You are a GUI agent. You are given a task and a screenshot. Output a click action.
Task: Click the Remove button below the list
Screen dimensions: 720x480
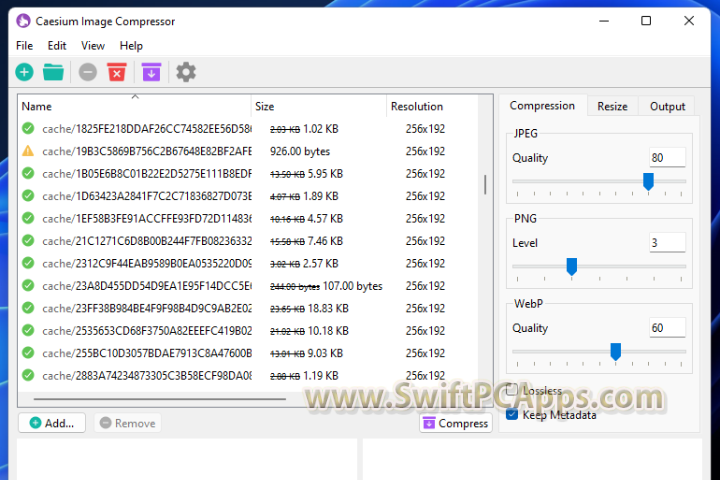click(128, 423)
